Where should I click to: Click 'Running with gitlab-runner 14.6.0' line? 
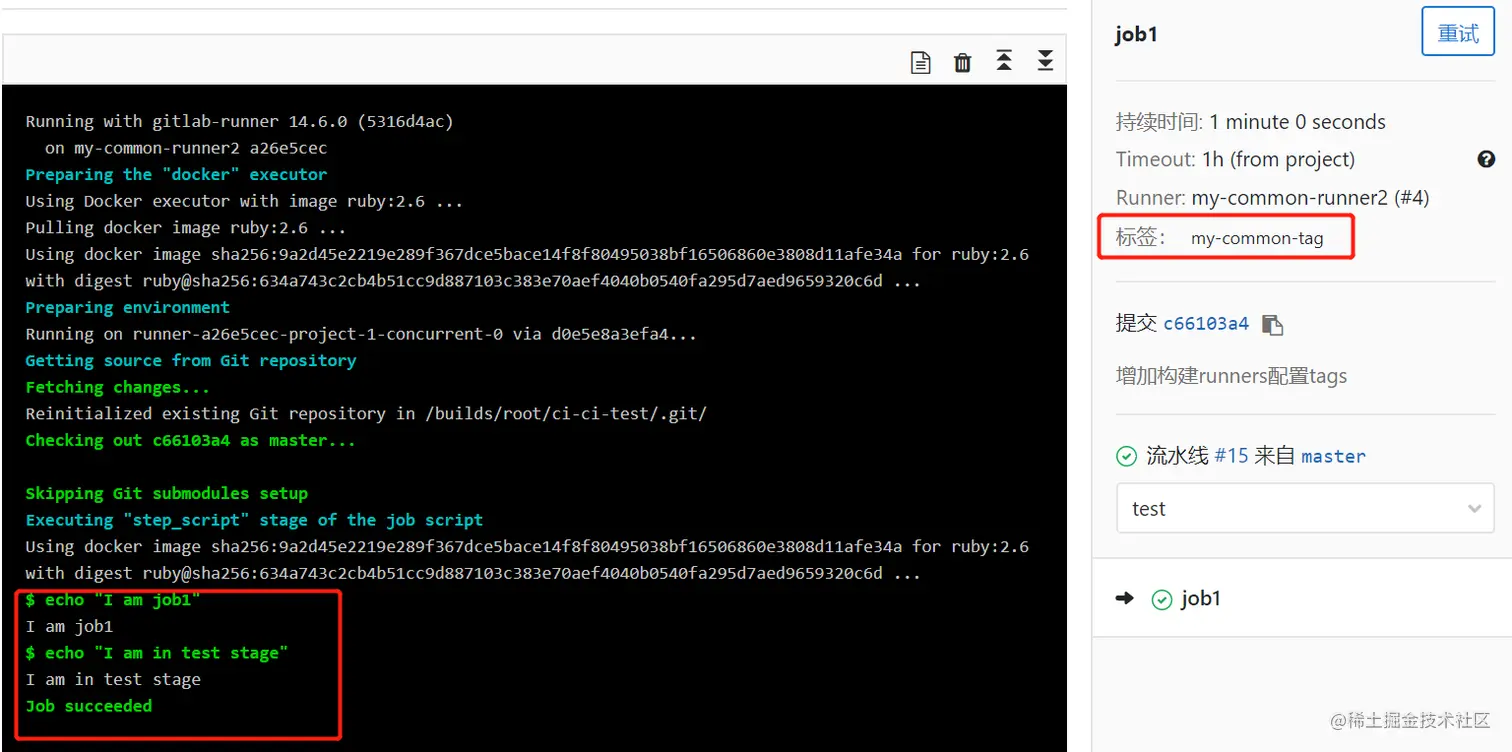click(x=239, y=122)
